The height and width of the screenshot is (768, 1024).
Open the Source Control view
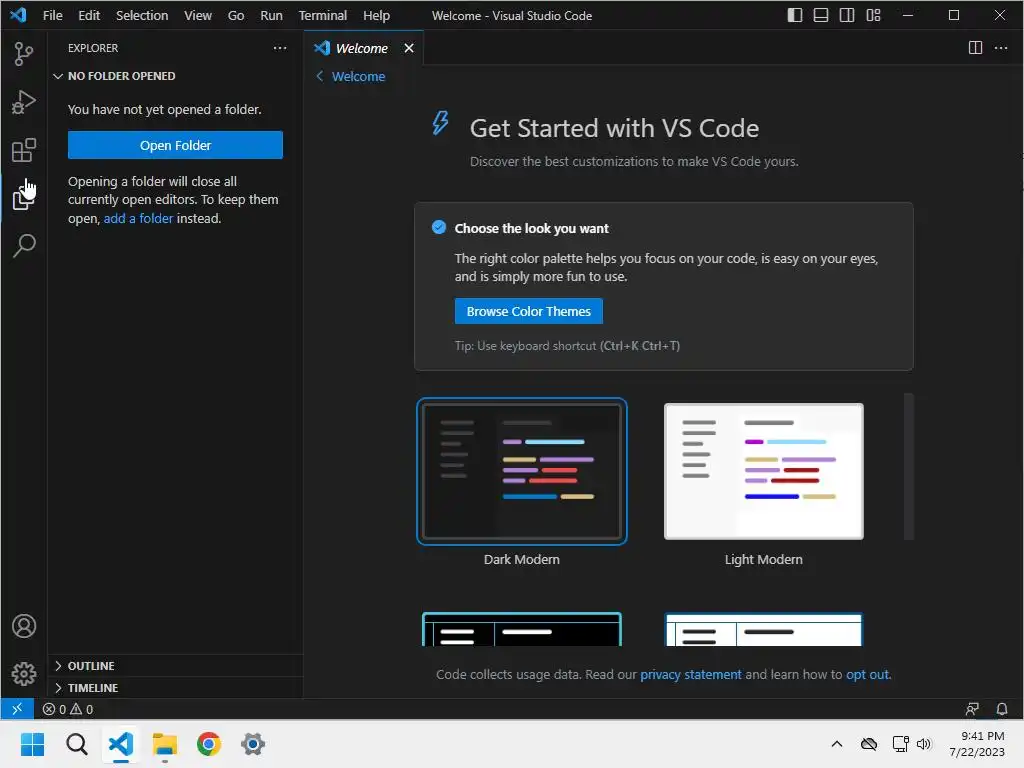pos(24,54)
